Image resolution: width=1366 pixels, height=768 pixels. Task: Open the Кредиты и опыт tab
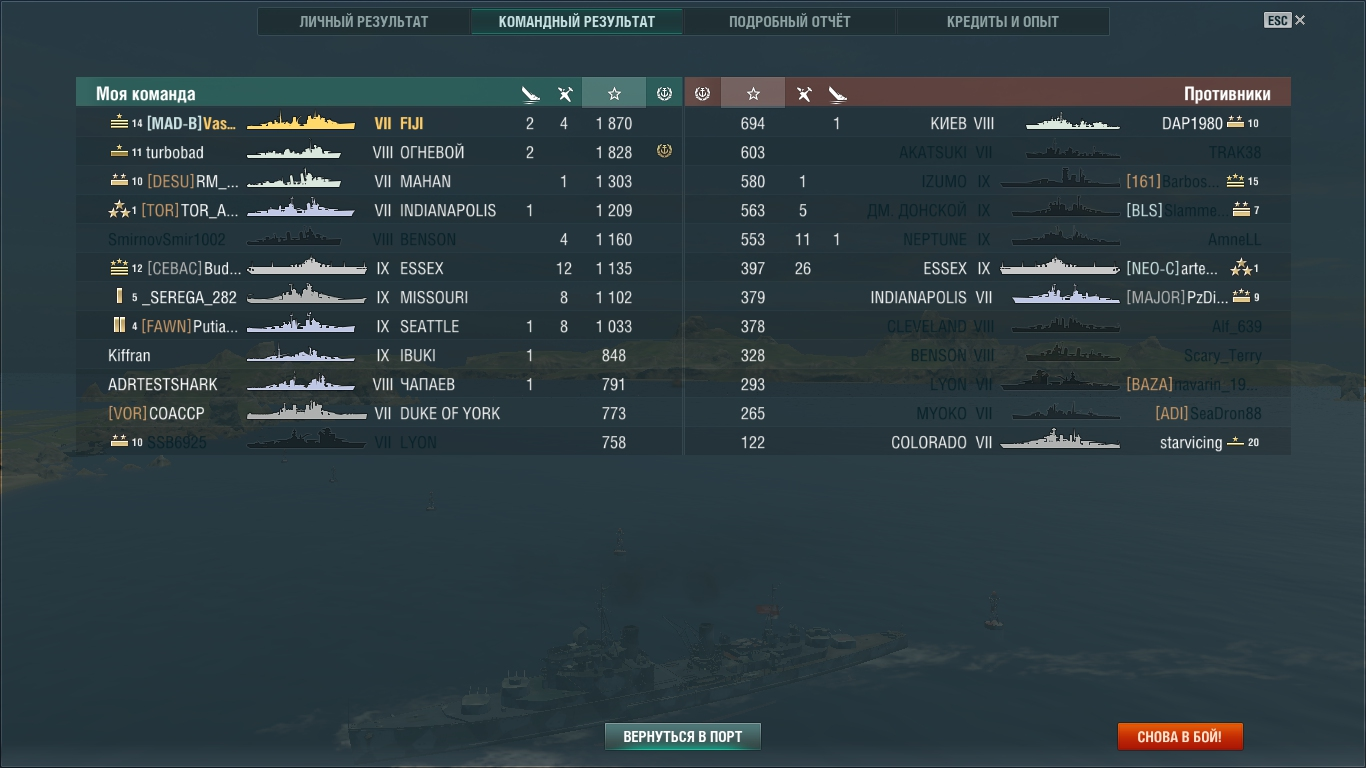[x=1003, y=21]
